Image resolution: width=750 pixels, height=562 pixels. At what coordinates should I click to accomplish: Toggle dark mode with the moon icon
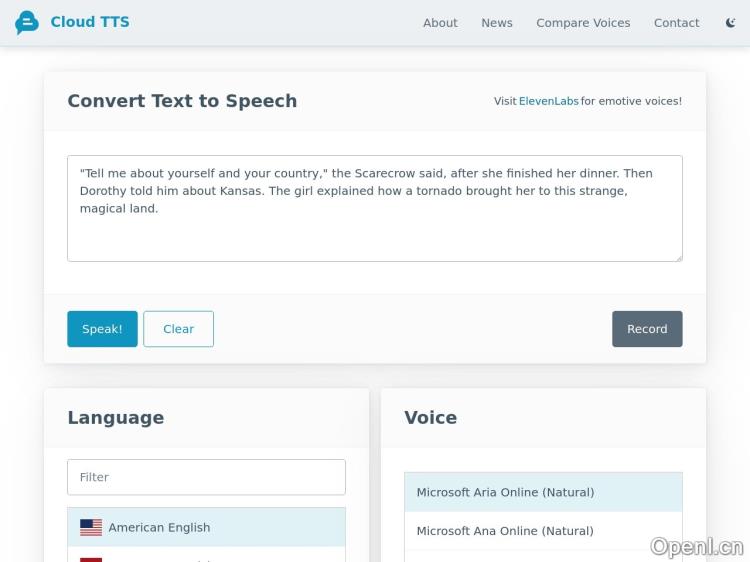[x=731, y=23]
